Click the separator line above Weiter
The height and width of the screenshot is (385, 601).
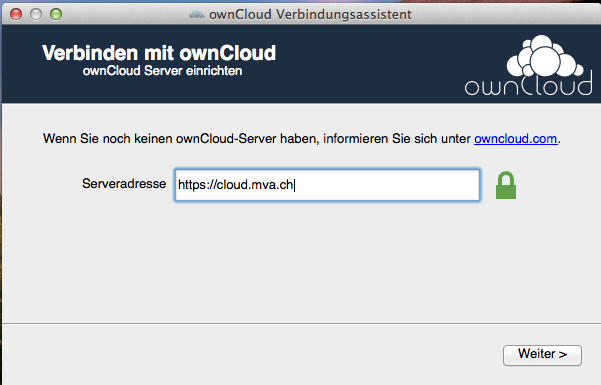[301, 324]
